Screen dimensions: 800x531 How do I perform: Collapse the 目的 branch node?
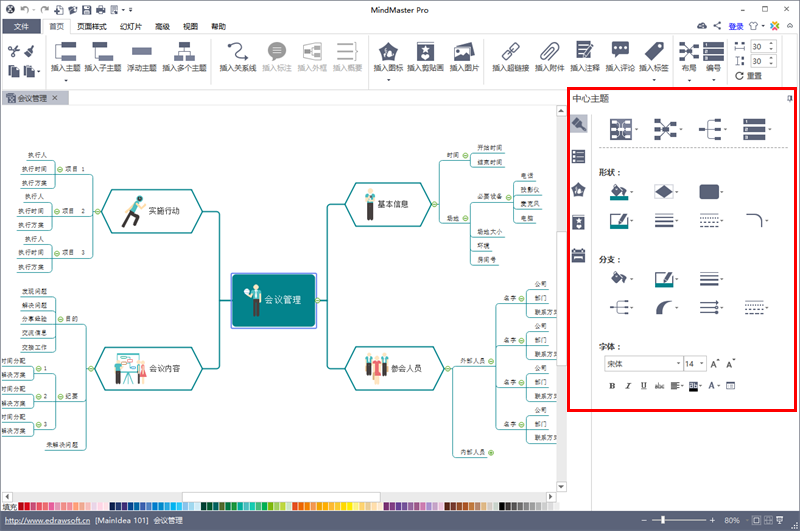pos(60,319)
